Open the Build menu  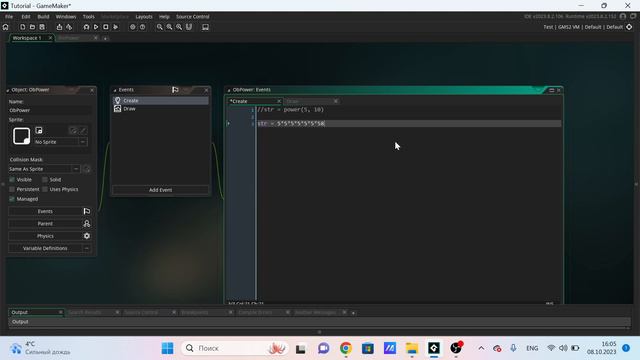point(43,17)
